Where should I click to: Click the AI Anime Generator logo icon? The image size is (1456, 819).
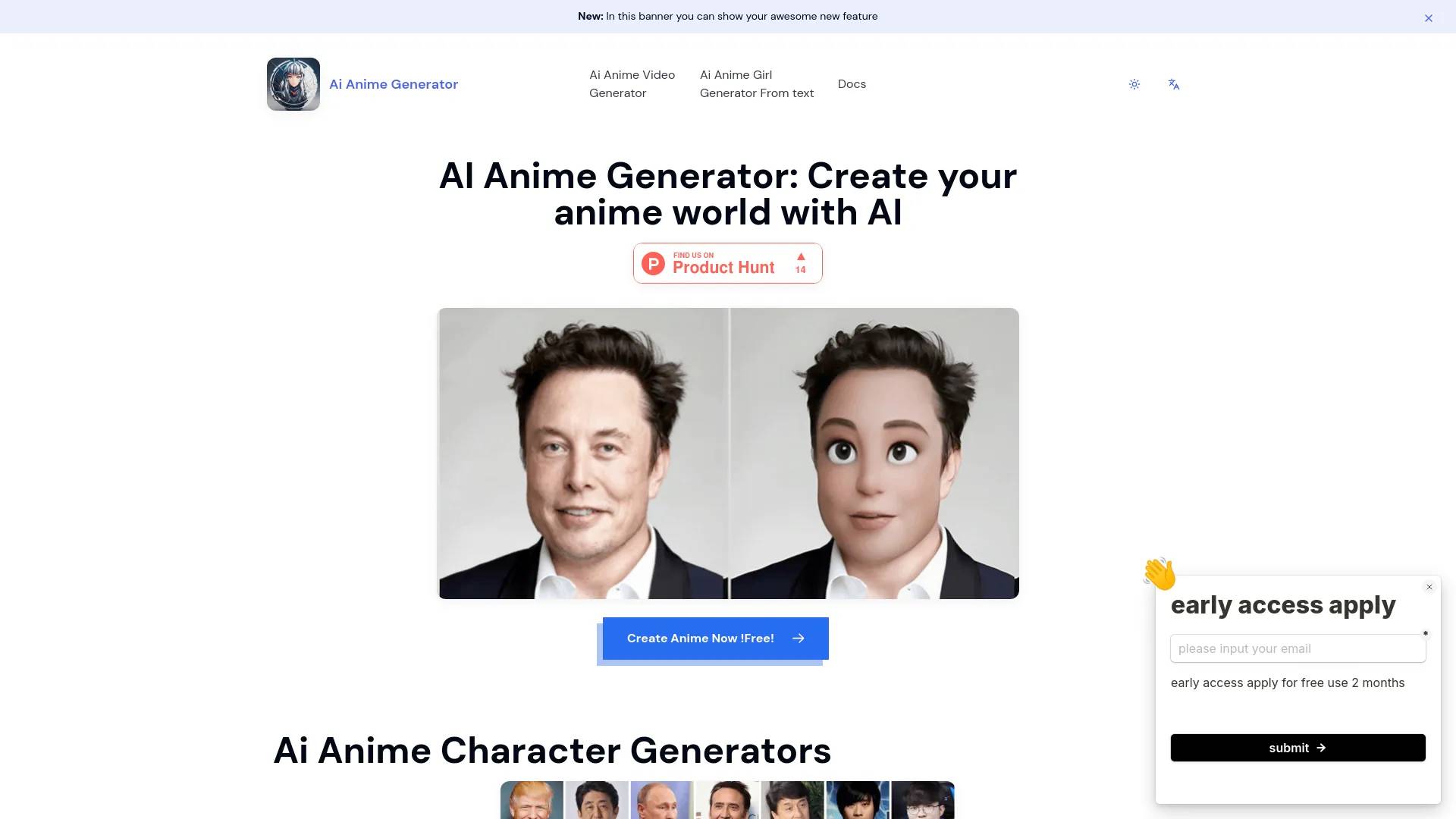click(x=293, y=84)
